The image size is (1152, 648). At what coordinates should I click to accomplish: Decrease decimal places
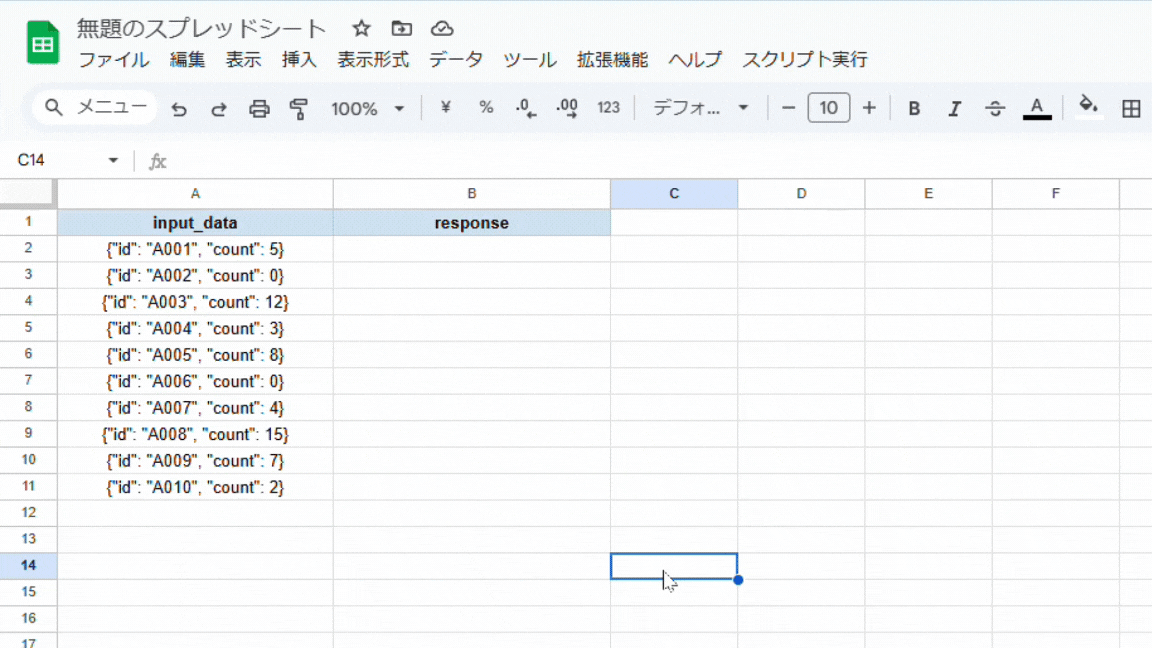click(x=524, y=107)
